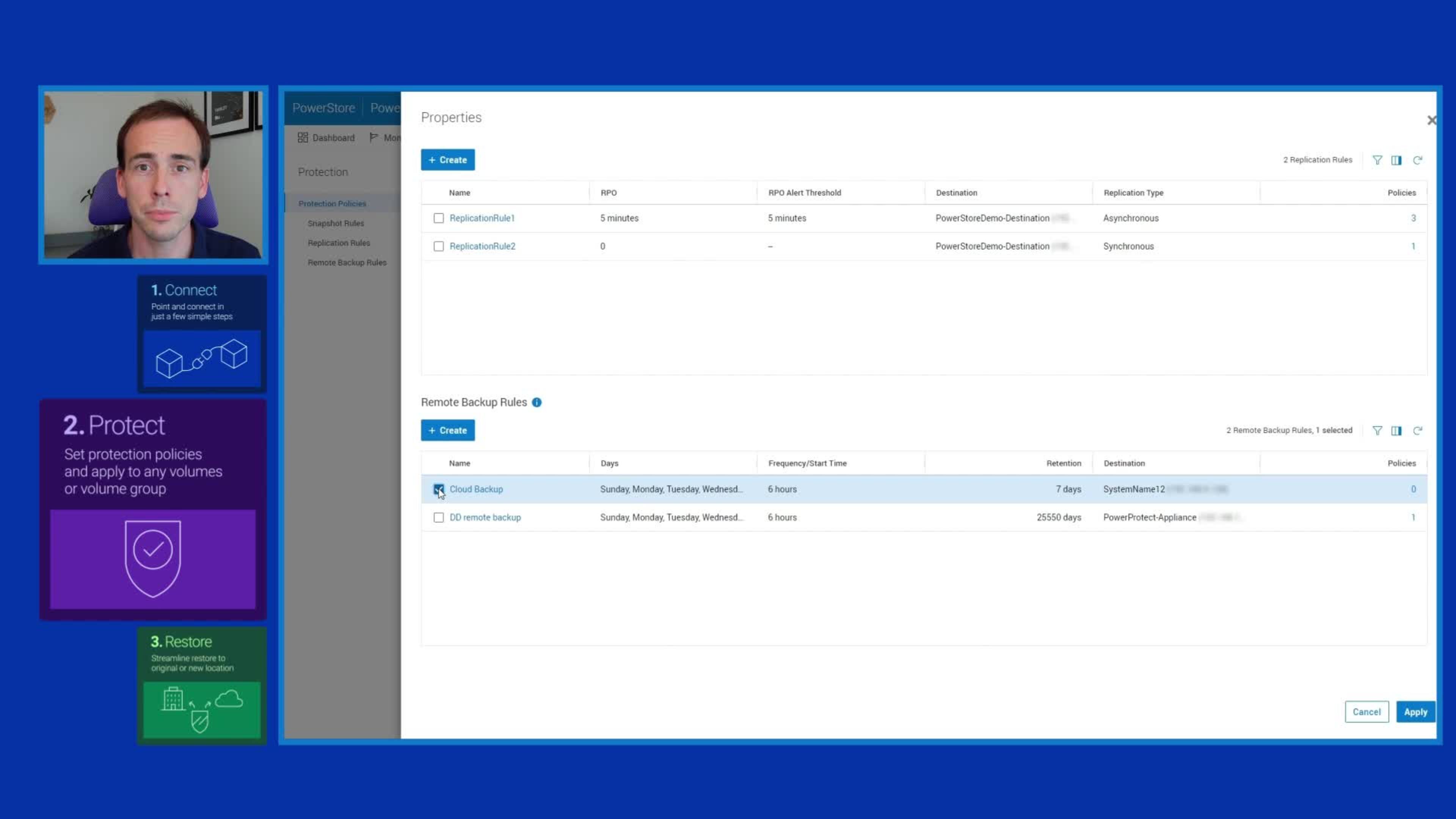The image size is (1456, 819).
Task: Select Snapshot Rules in the sidebar
Action: [336, 223]
